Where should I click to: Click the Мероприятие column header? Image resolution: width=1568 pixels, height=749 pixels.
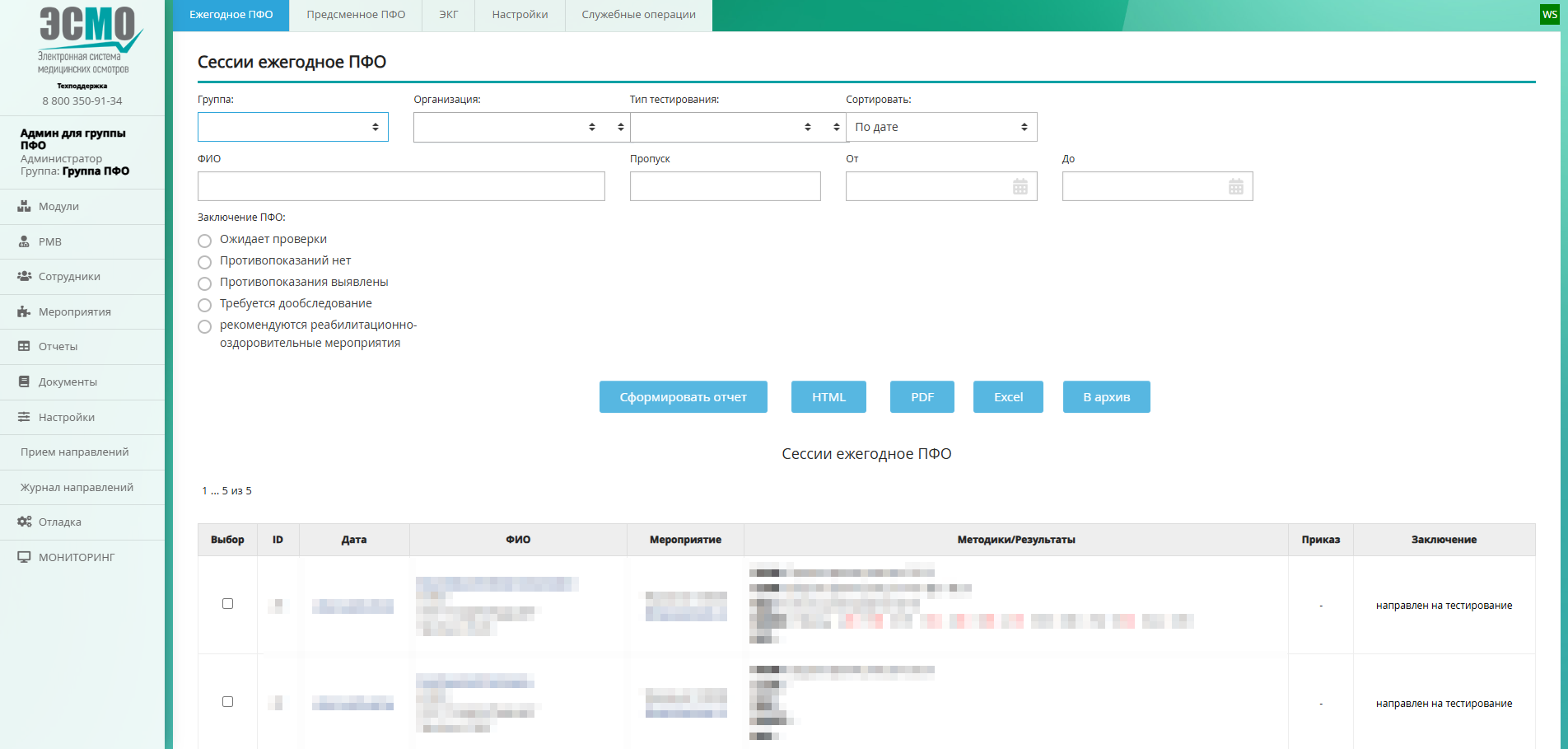685,540
